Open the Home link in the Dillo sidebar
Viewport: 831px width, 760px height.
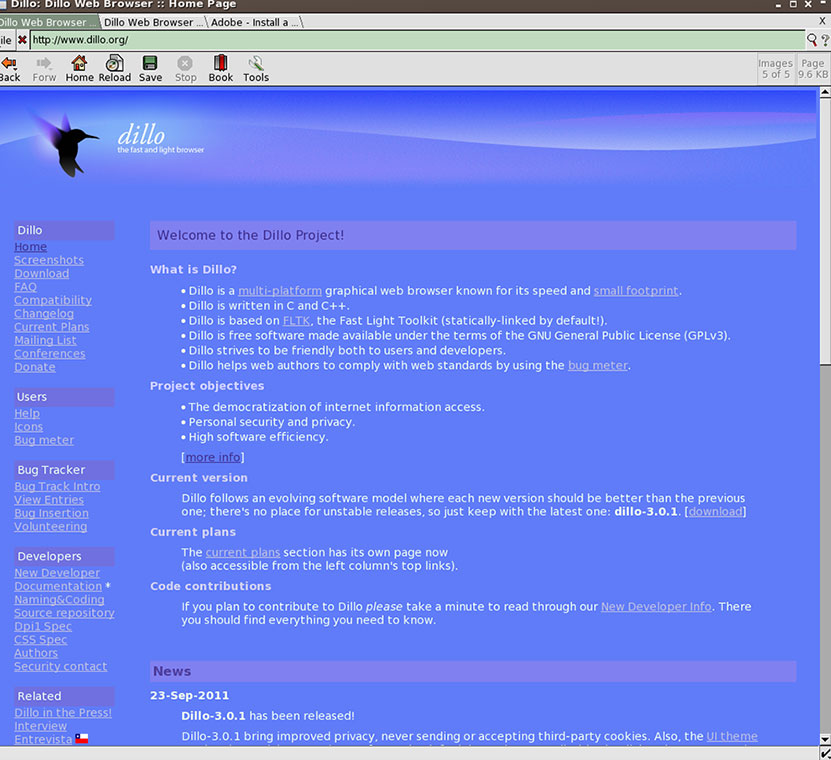30,247
